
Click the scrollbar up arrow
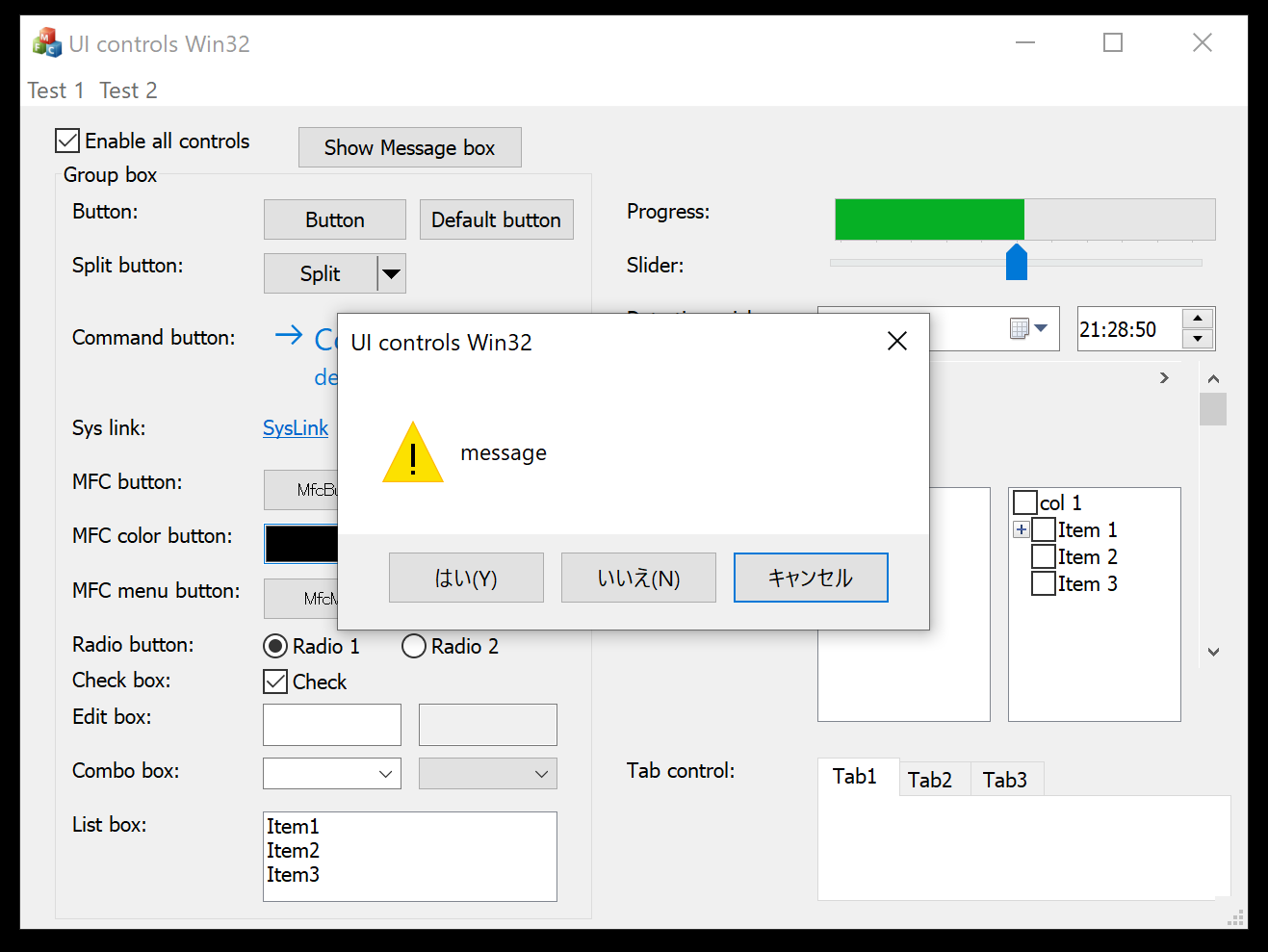[1213, 378]
